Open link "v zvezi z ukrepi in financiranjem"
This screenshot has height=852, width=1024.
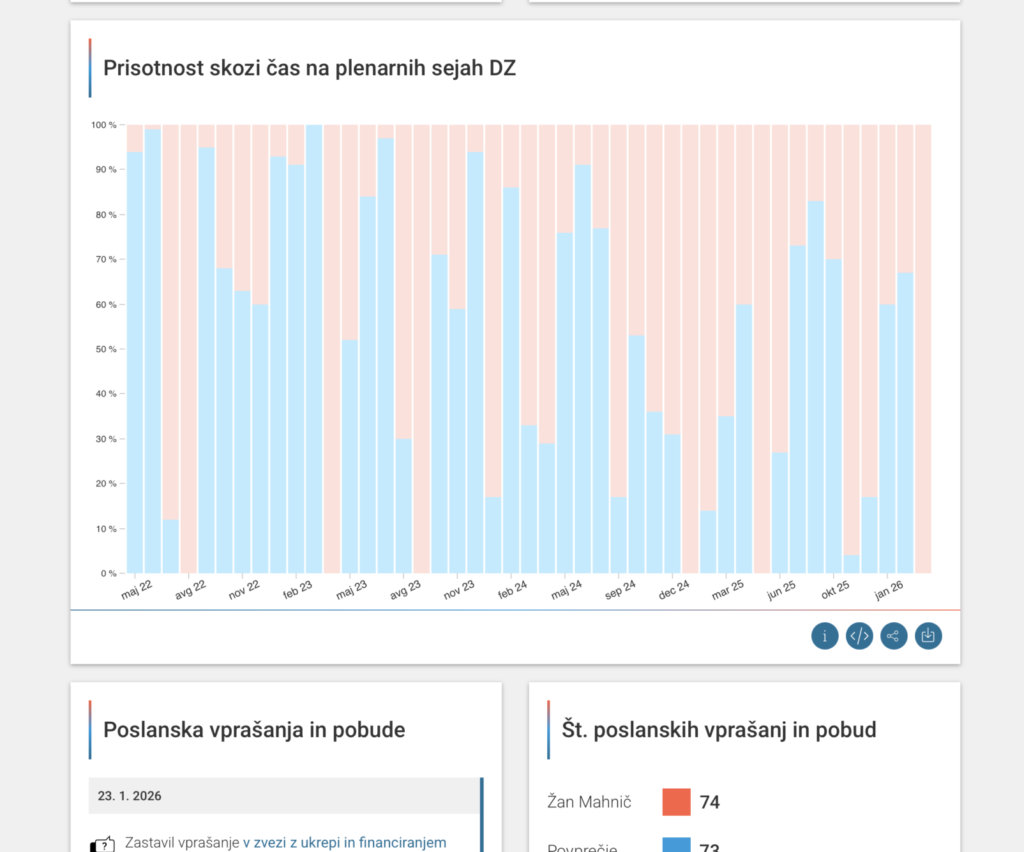pyautogui.click(x=344, y=843)
